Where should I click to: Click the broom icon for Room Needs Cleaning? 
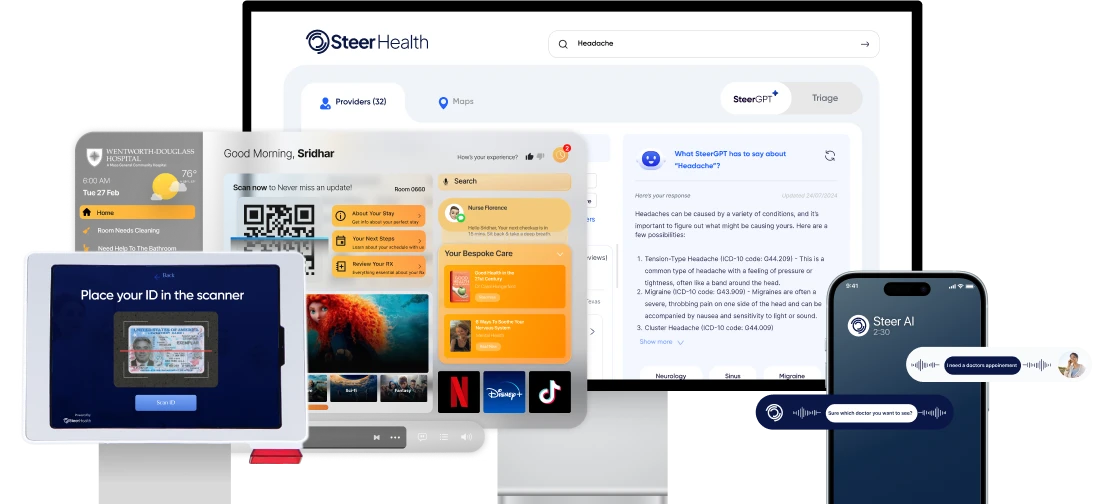coord(86,230)
